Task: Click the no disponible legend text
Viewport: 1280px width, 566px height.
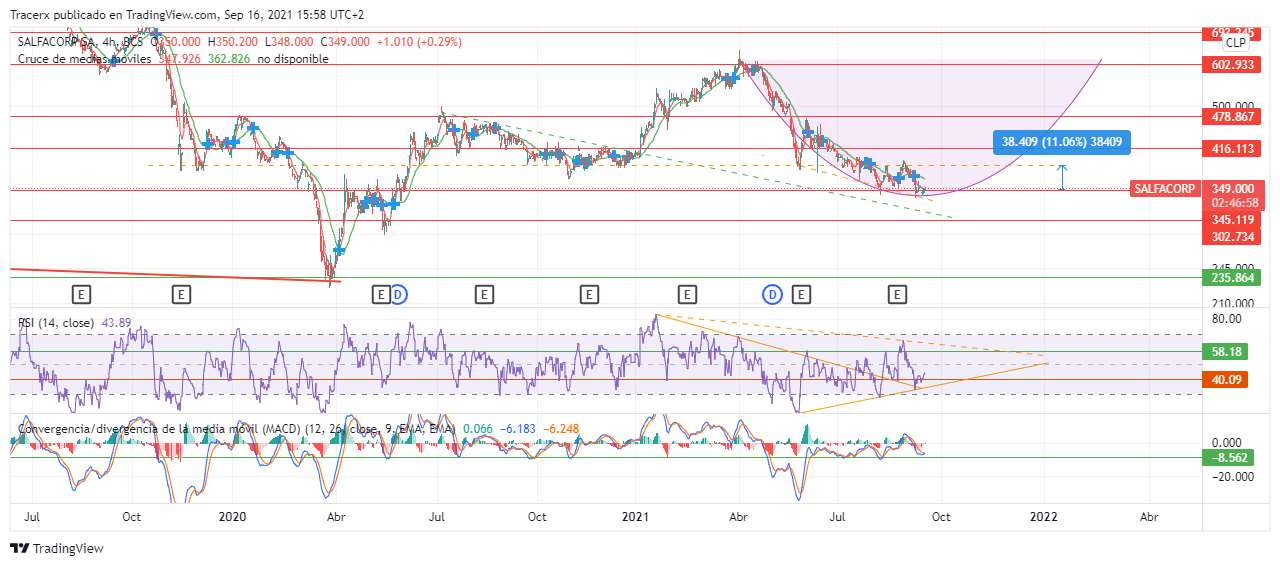Action: coord(293,59)
